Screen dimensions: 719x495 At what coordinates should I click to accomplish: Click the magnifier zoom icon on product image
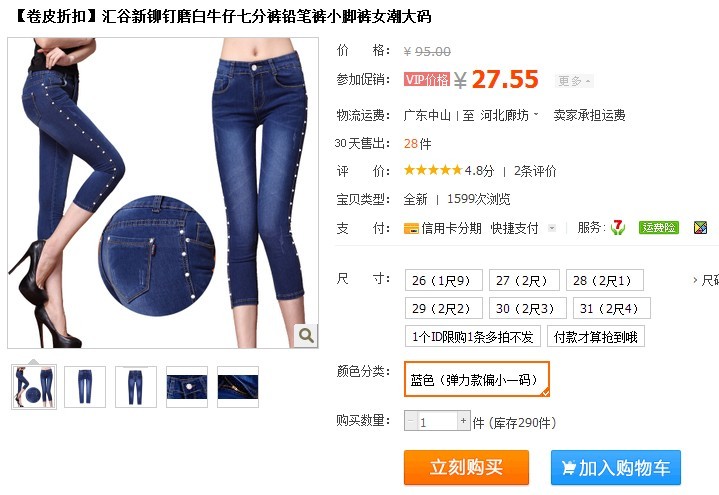pos(306,335)
